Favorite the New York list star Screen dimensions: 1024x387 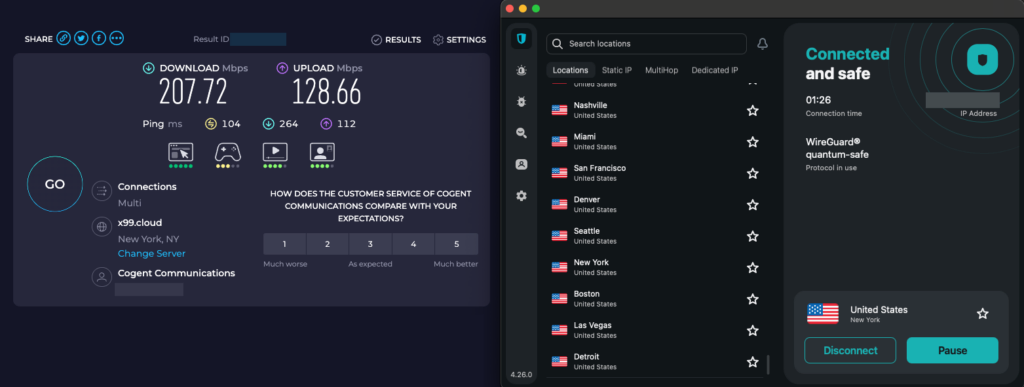click(x=752, y=267)
